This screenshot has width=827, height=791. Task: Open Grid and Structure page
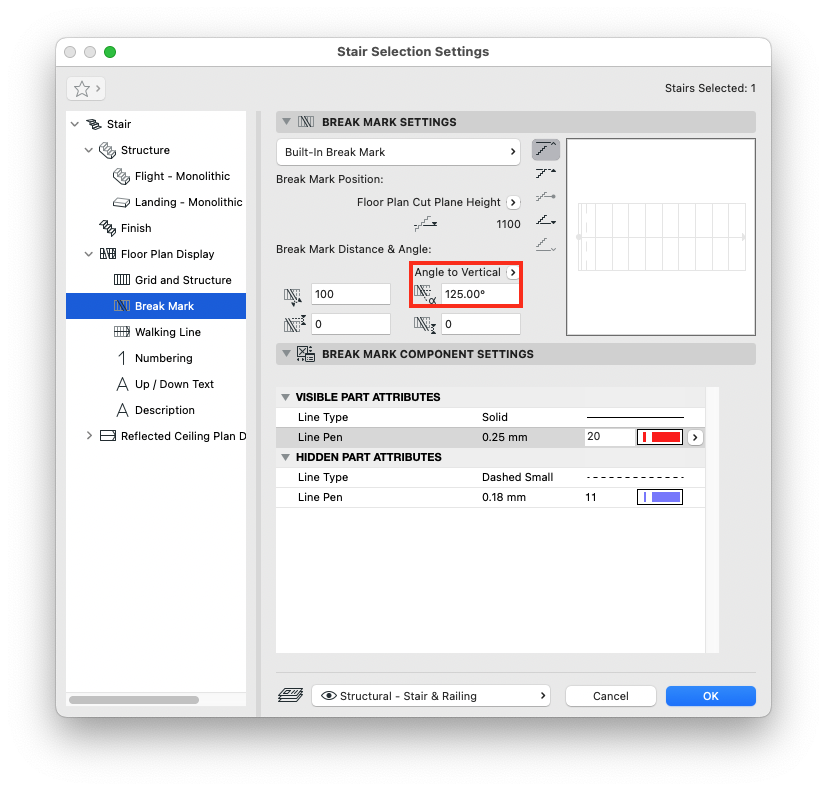click(x=183, y=280)
